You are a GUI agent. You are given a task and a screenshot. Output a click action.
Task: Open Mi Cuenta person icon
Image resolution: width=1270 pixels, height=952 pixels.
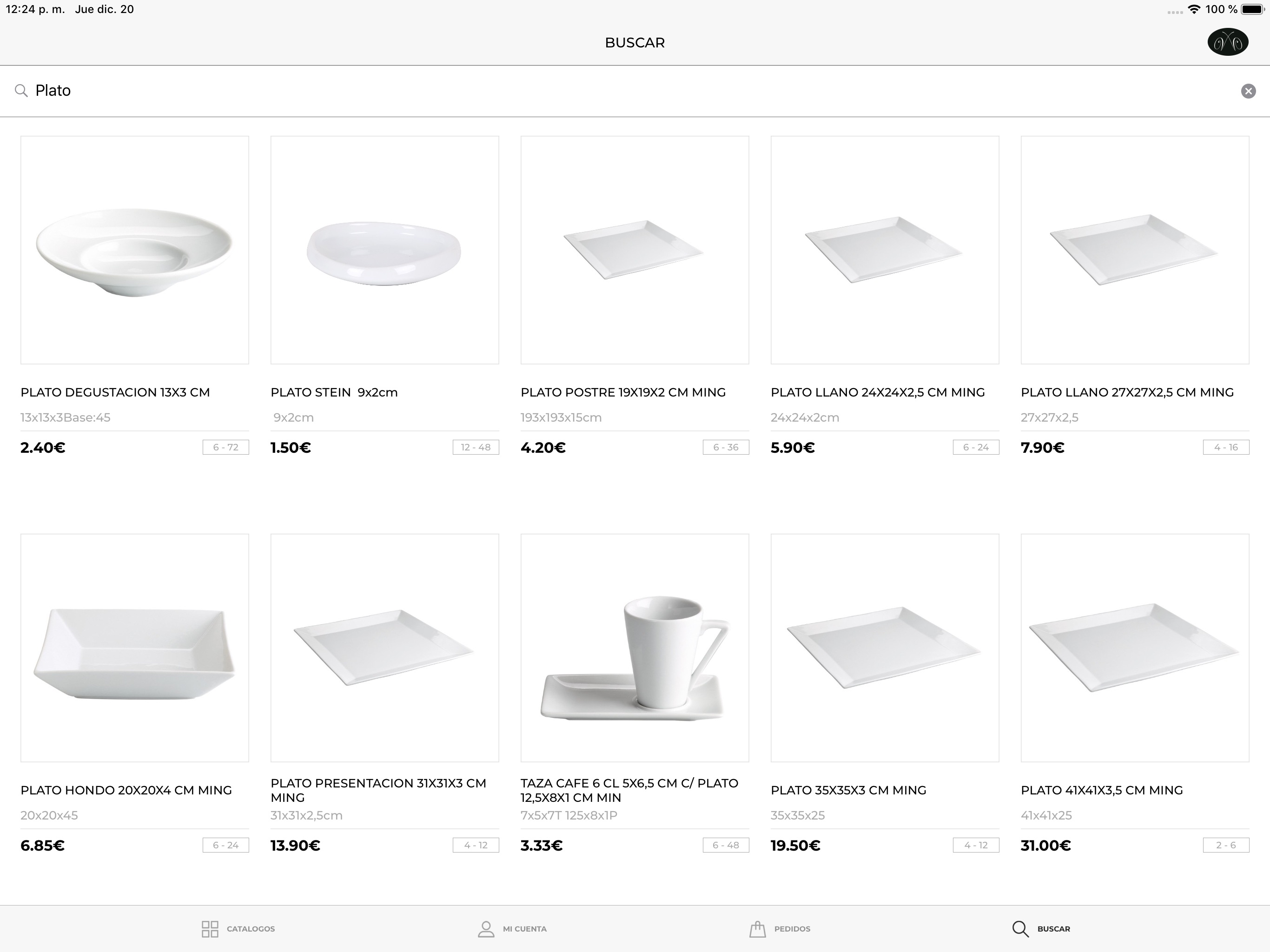[x=486, y=928]
